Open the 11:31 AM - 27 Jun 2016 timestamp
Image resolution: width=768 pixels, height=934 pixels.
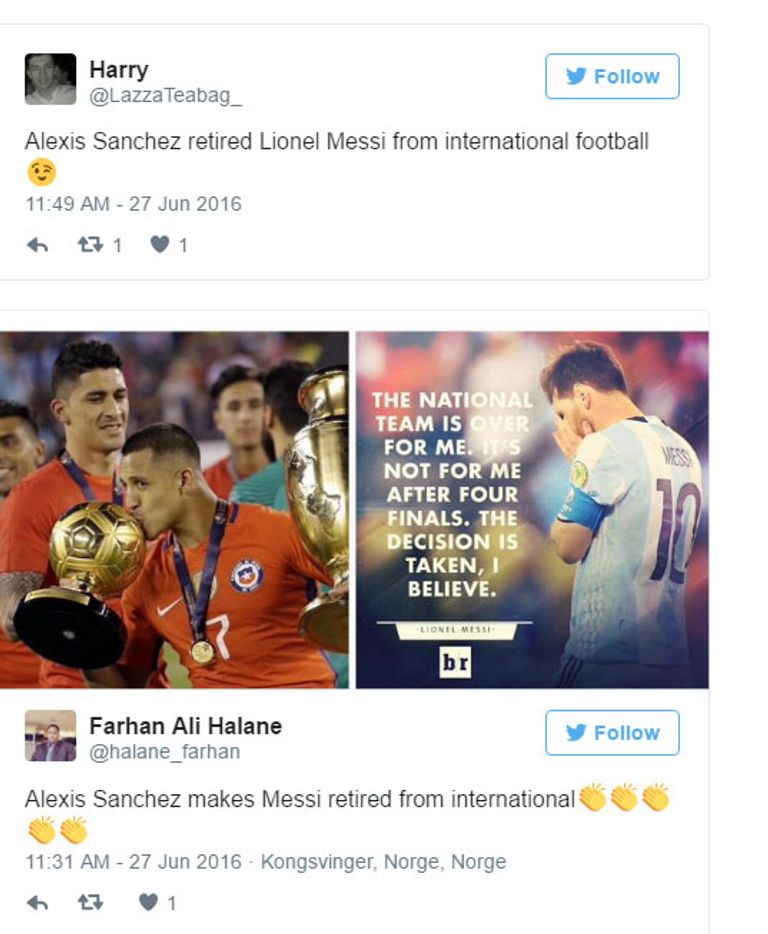click(133, 861)
